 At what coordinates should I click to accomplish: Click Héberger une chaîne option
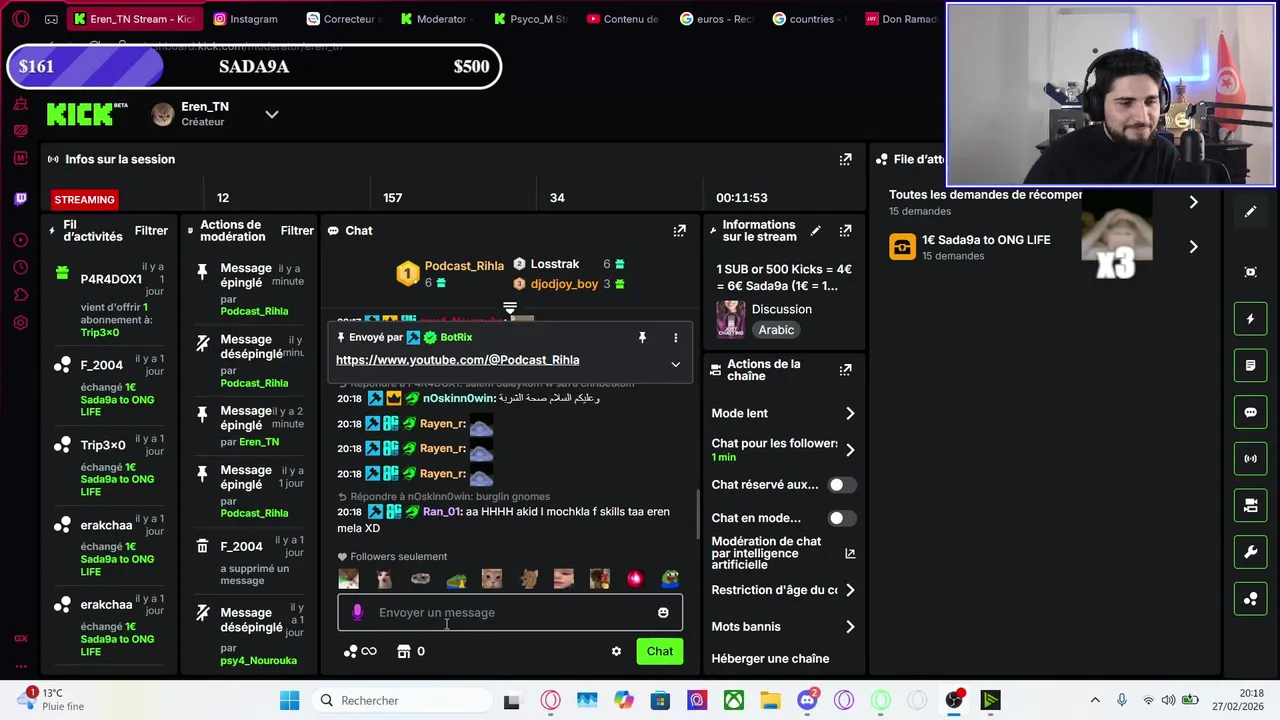point(770,659)
